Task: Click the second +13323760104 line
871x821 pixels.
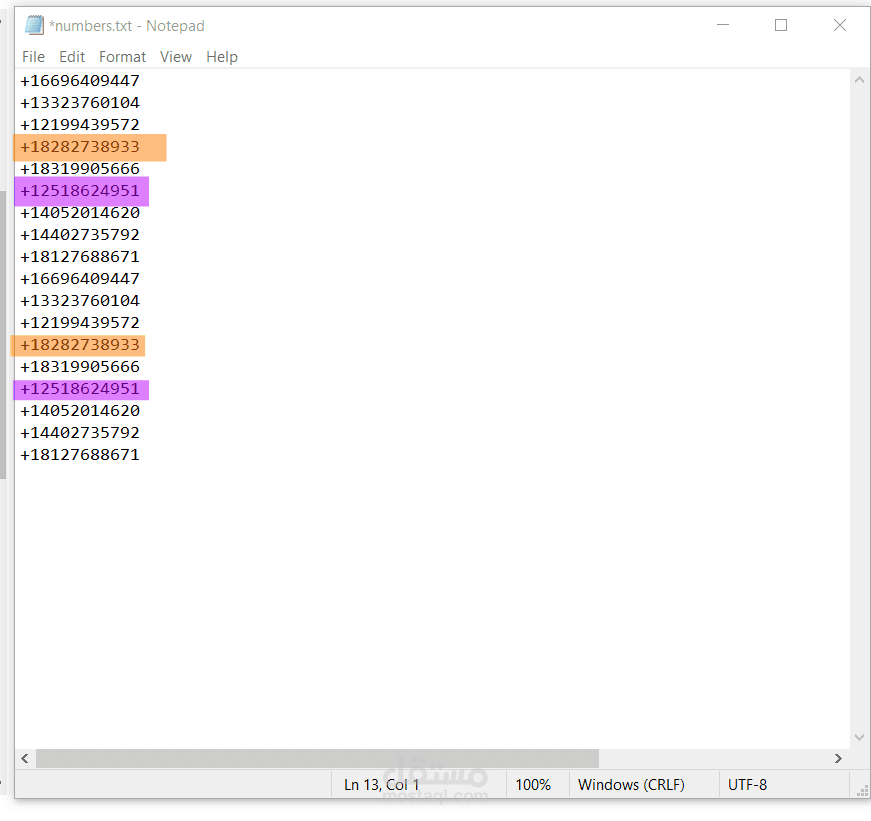Action: point(80,301)
